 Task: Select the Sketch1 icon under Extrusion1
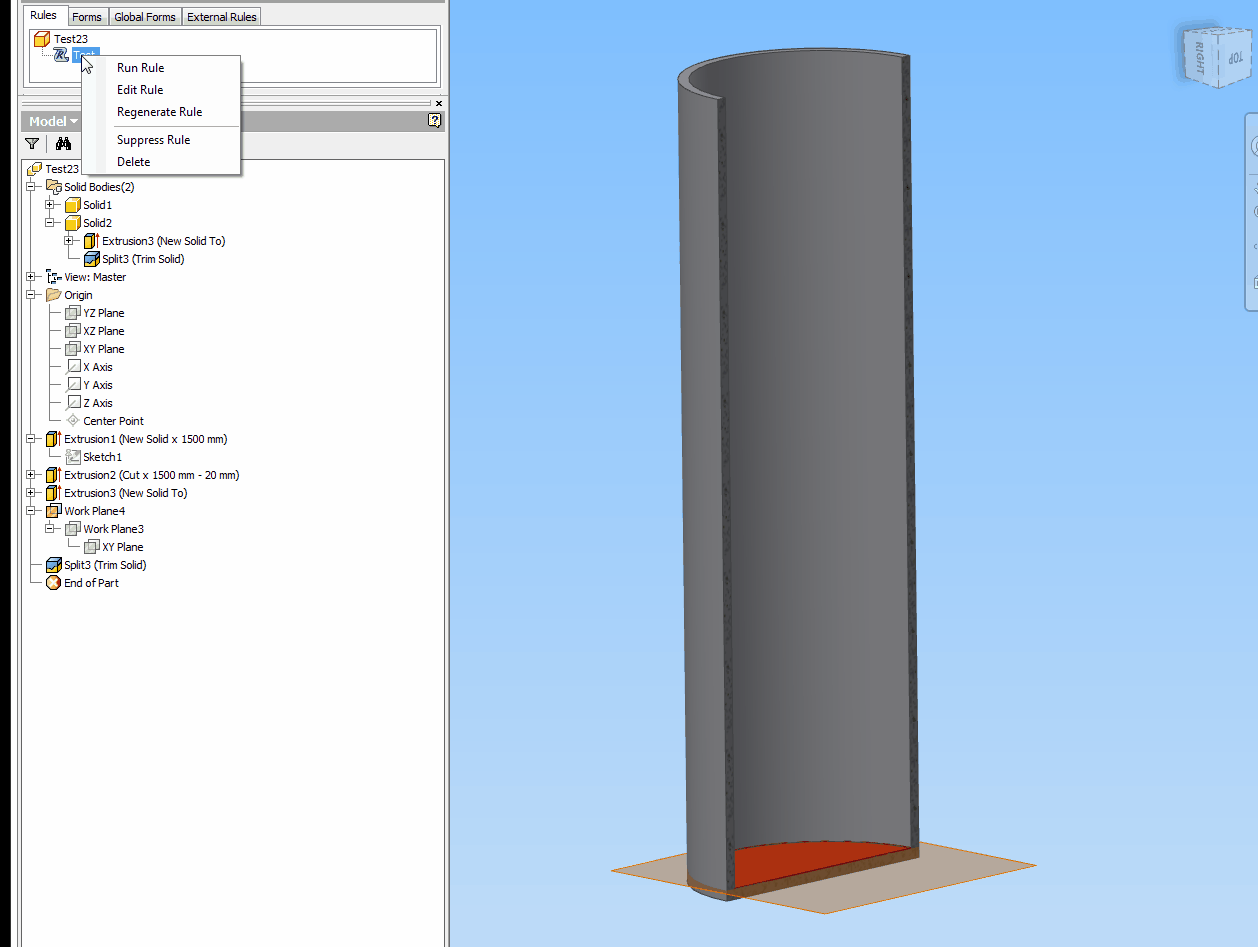[x=74, y=456]
